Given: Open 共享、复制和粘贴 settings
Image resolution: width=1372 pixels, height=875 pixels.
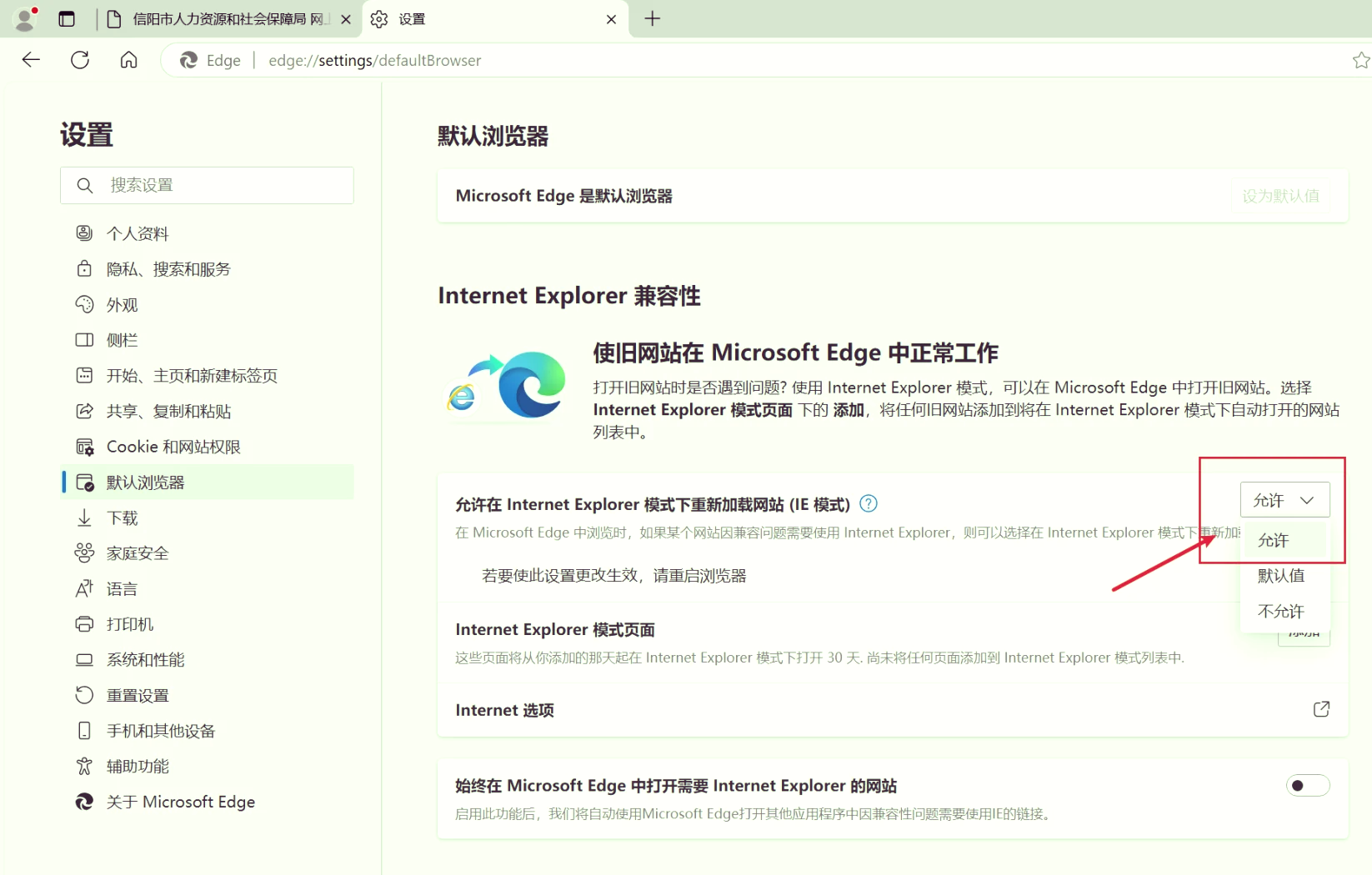Looking at the screenshot, I should pos(208,411).
